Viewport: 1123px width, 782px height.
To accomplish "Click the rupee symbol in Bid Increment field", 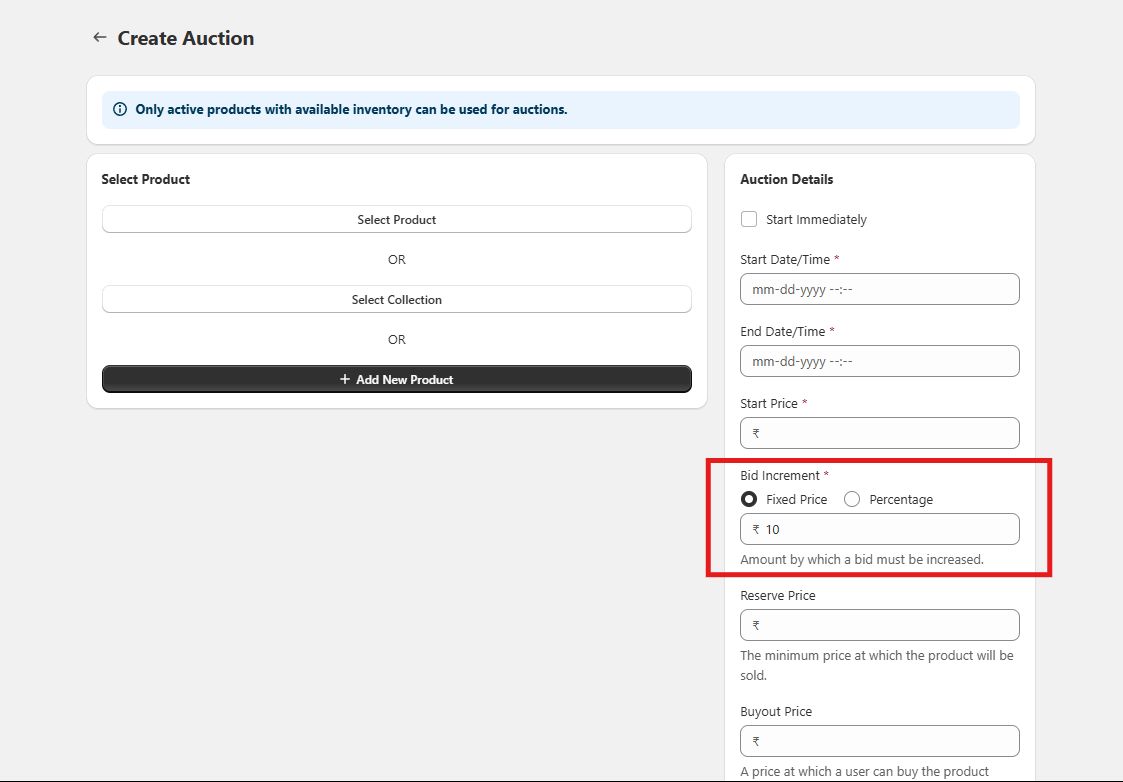I will pos(756,529).
